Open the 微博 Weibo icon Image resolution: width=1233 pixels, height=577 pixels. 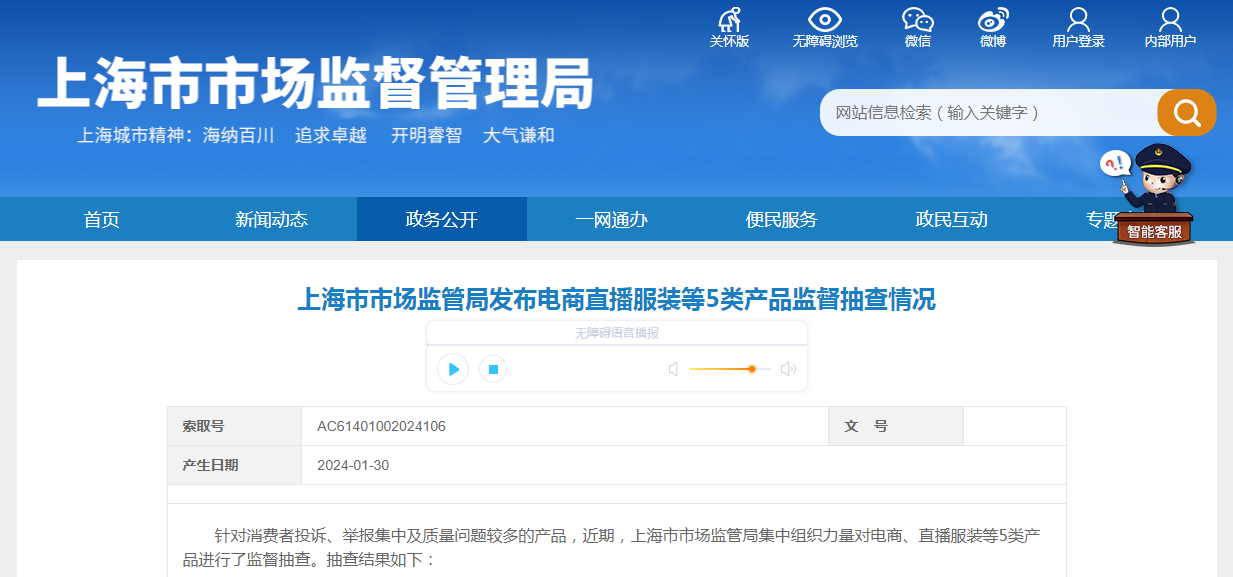(993, 21)
